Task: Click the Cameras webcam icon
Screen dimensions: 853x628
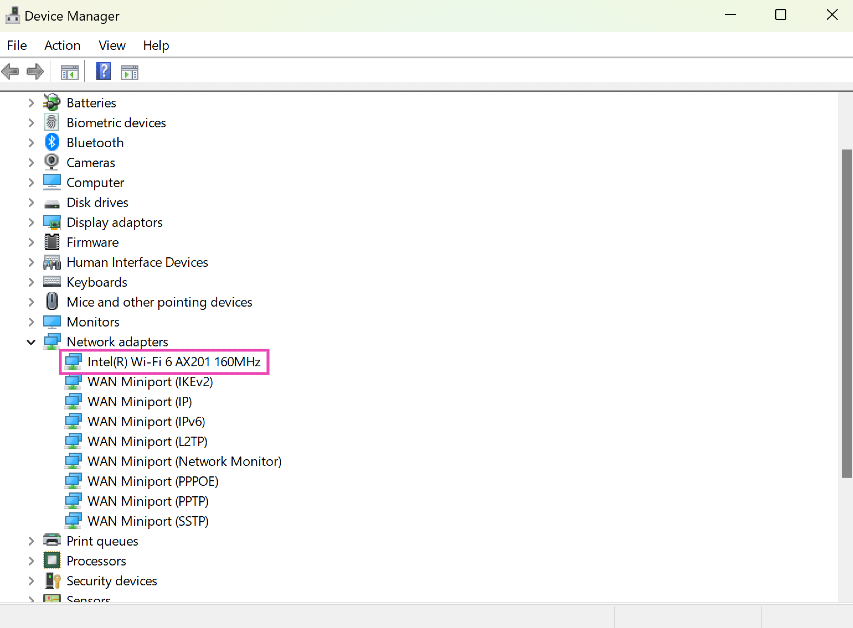Action: (52, 163)
